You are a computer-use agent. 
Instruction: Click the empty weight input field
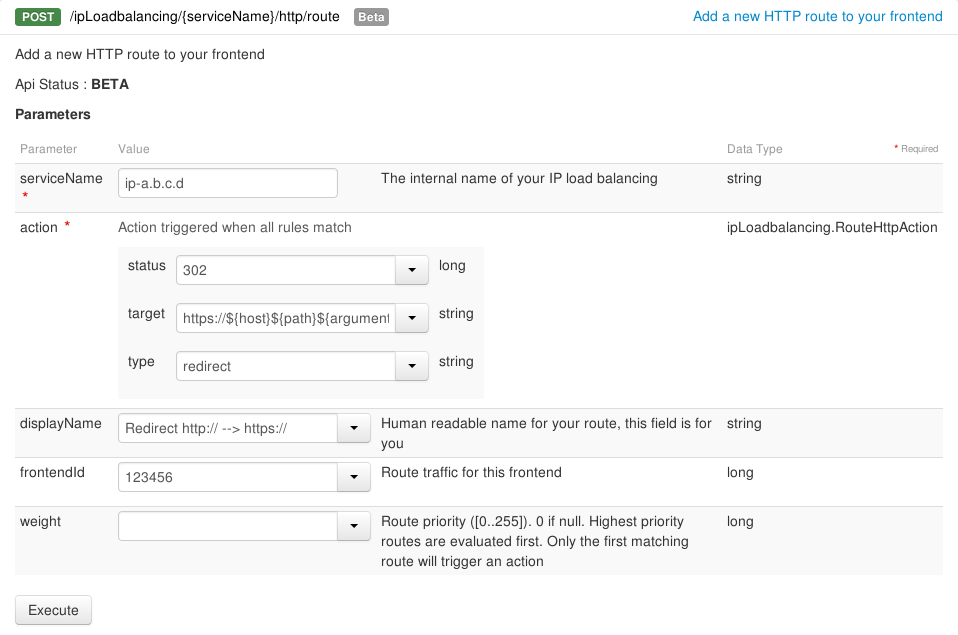(x=228, y=526)
